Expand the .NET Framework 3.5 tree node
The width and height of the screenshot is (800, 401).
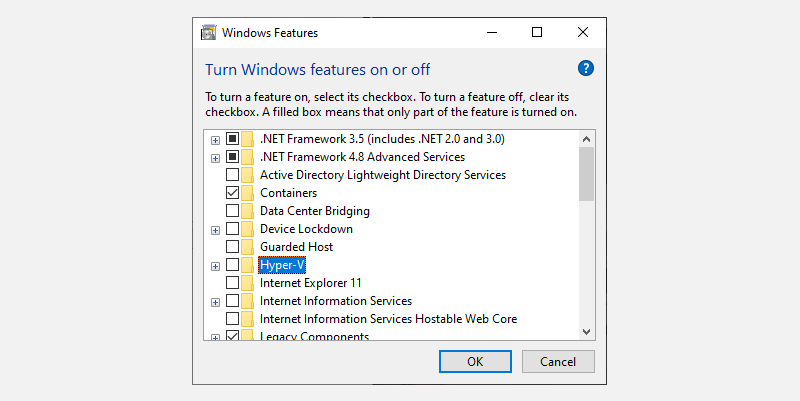215,140
